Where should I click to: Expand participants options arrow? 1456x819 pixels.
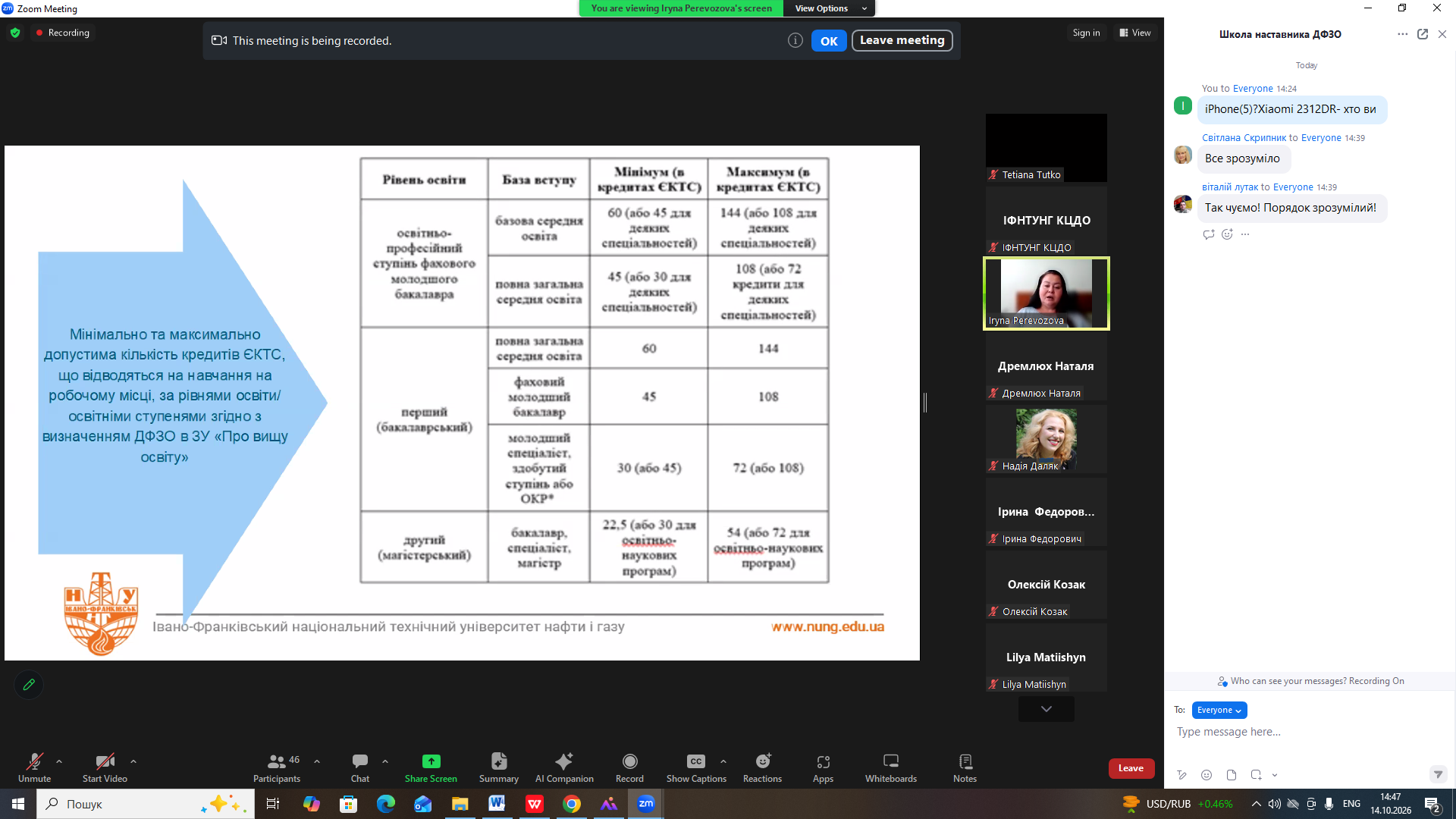pyautogui.click(x=317, y=761)
